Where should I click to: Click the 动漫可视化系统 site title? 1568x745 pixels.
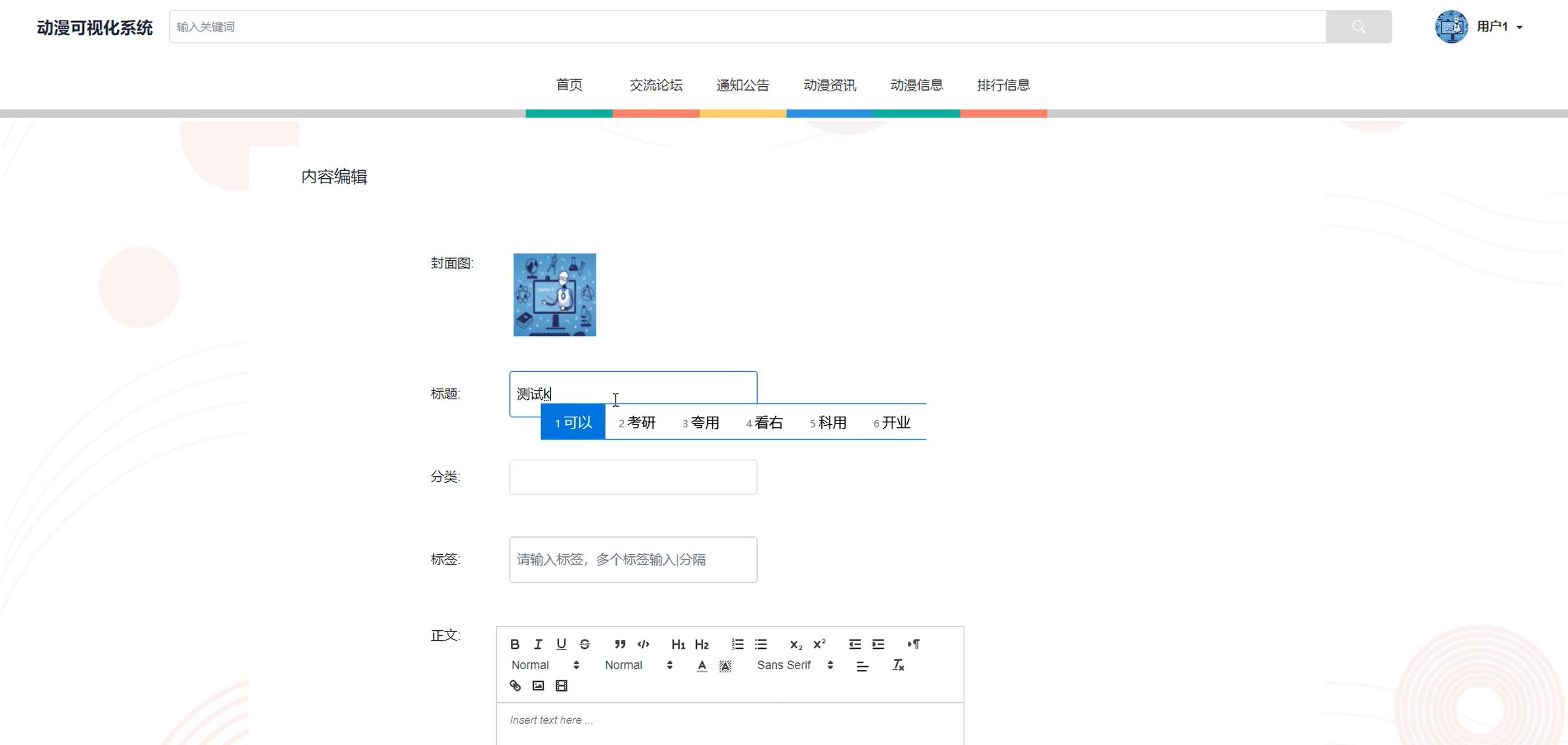point(94,27)
